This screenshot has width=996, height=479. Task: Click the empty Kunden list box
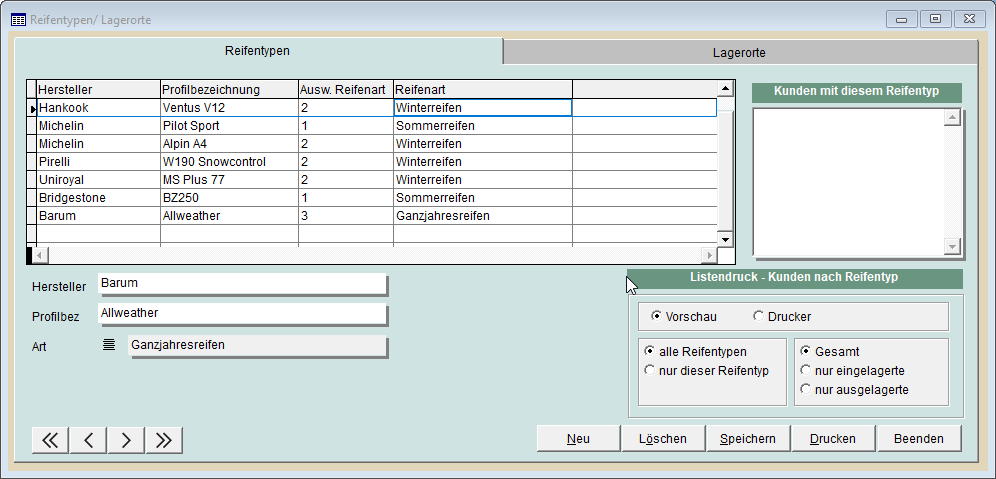click(849, 182)
